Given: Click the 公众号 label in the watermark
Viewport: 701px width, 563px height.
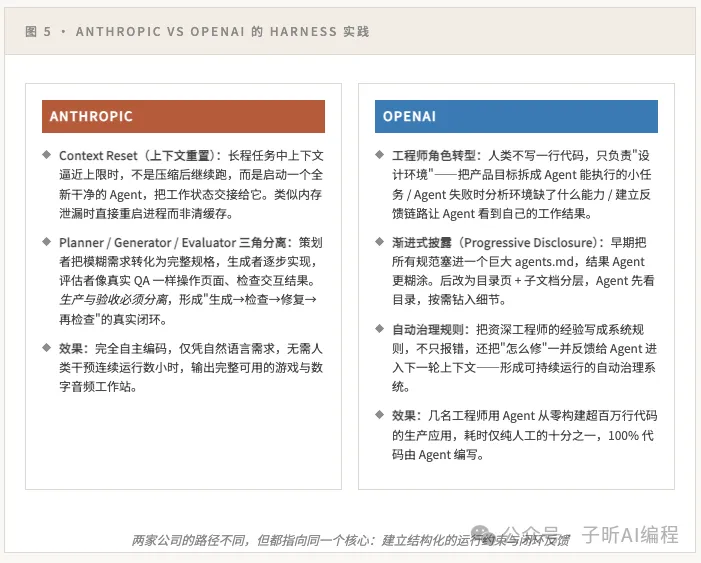Looking at the screenshot, I should click(x=530, y=534).
